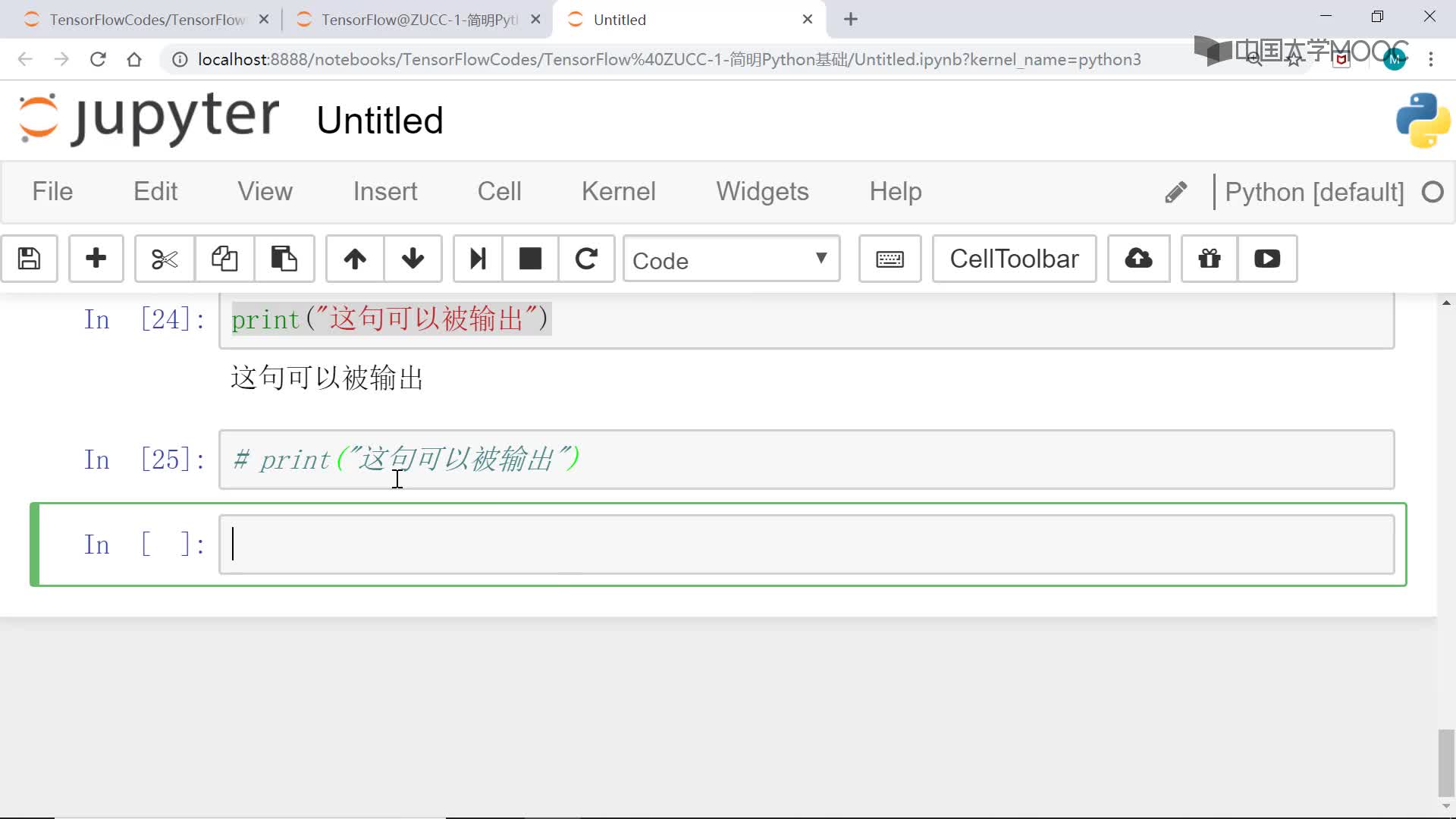The image size is (1456, 819).
Task: Open the Jupyter logo home link
Action: [149, 118]
